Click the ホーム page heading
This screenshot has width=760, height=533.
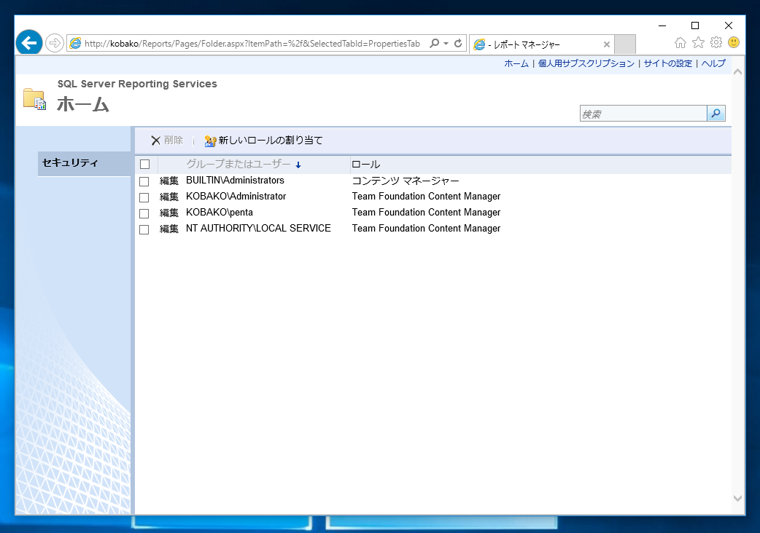click(x=83, y=104)
